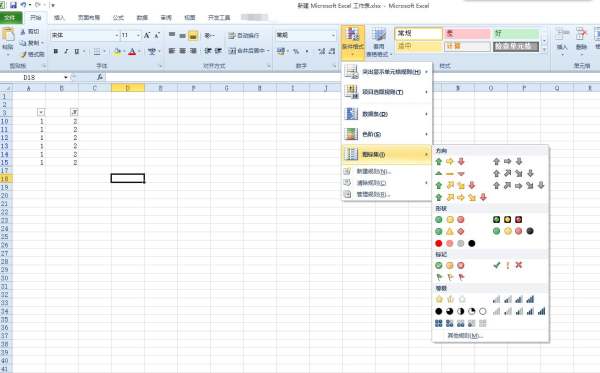Align cell text to the right
Image resolution: width=600 pixels, height=373 pixels.
193,51
